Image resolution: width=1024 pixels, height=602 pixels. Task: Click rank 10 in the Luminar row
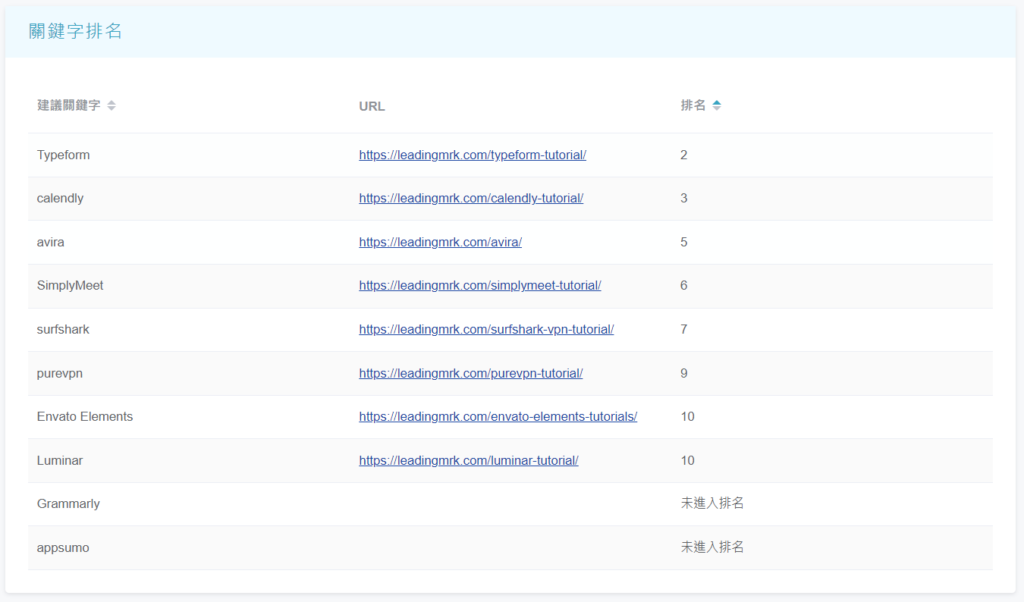click(687, 460)
